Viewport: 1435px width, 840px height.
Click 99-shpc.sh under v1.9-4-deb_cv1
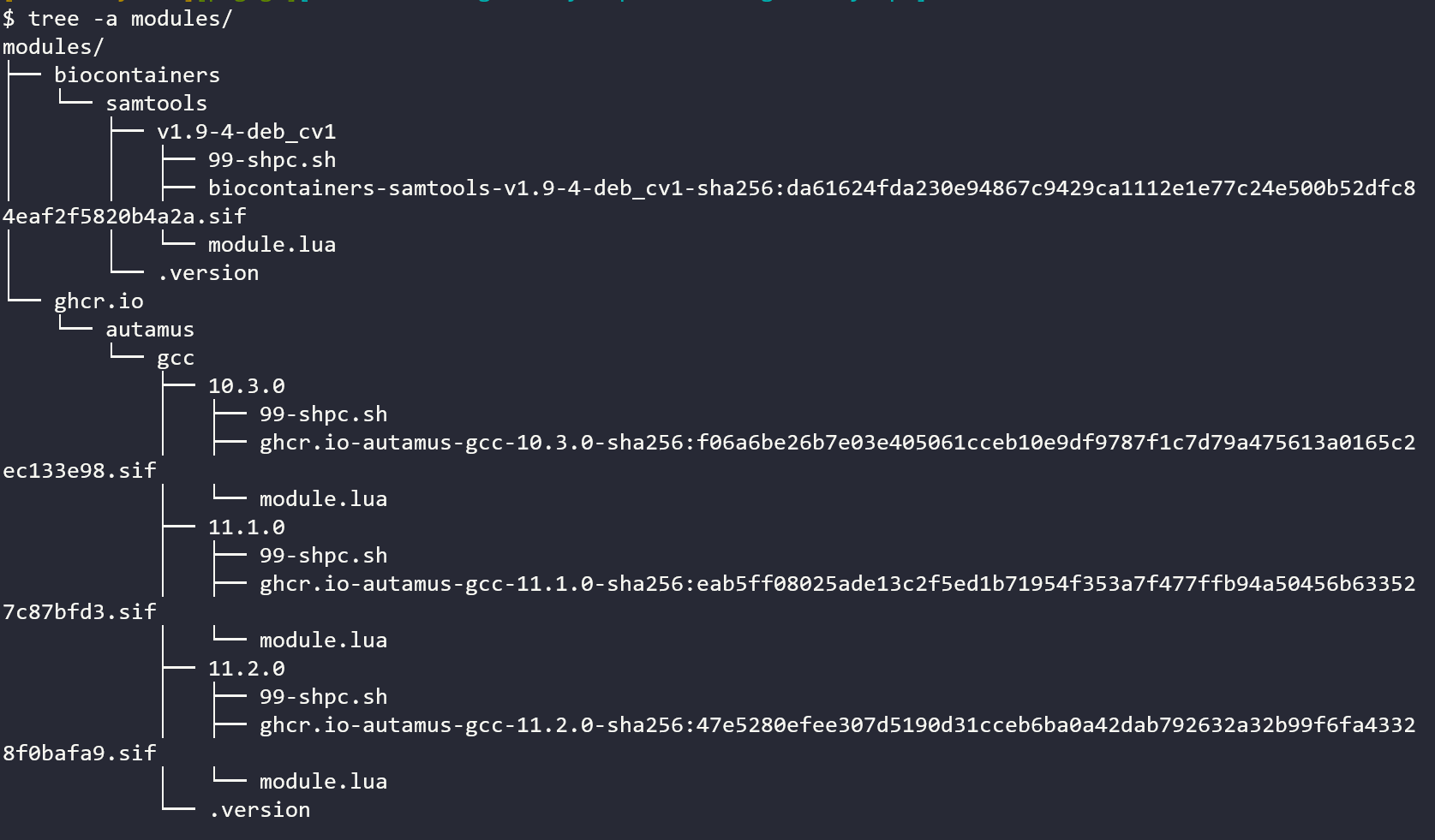[x=272, y=159]
